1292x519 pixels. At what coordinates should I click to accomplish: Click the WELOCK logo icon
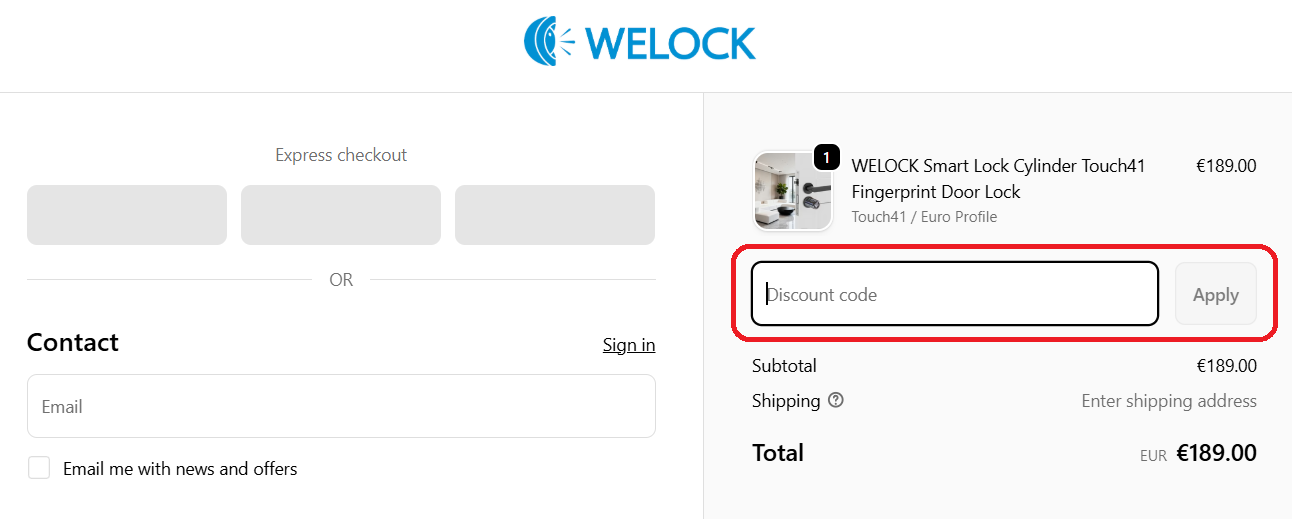click(549, 42)
